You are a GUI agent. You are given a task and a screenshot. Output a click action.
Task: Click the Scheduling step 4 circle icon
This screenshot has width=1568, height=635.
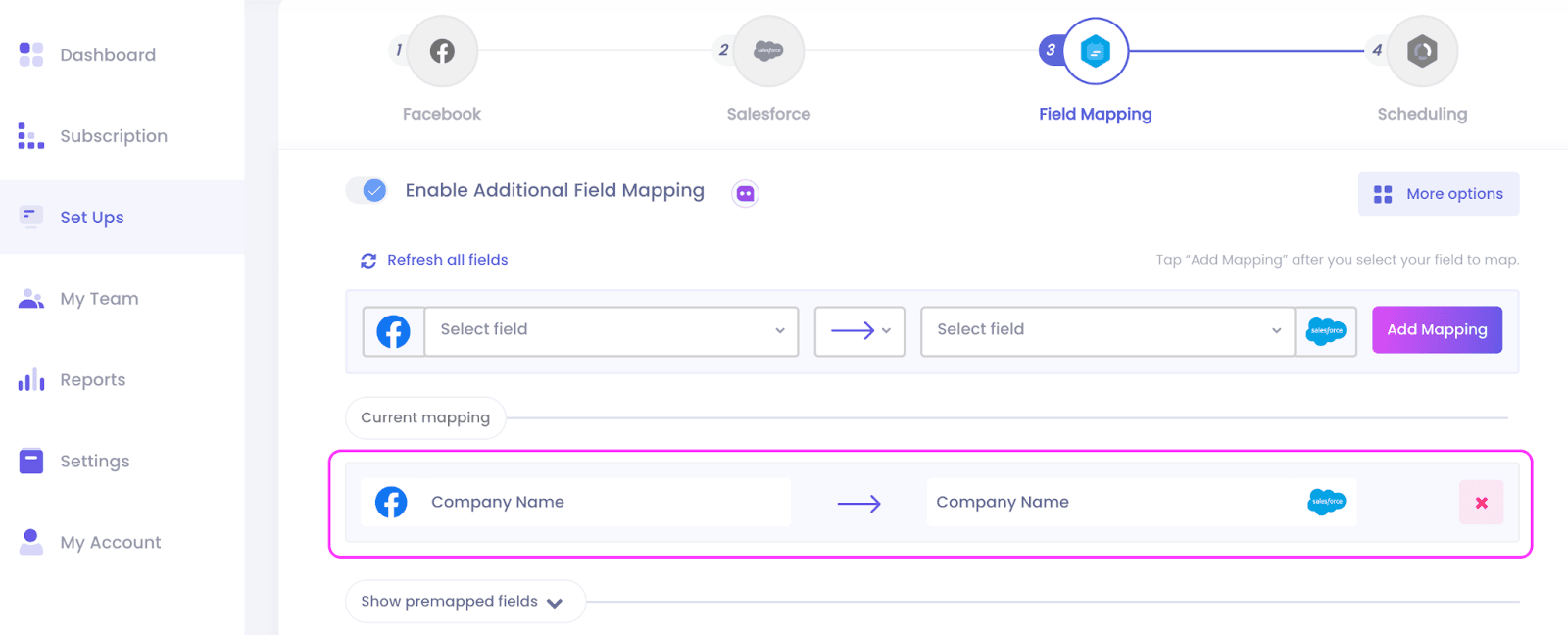pyautogui.click(x=1422, y=51)
